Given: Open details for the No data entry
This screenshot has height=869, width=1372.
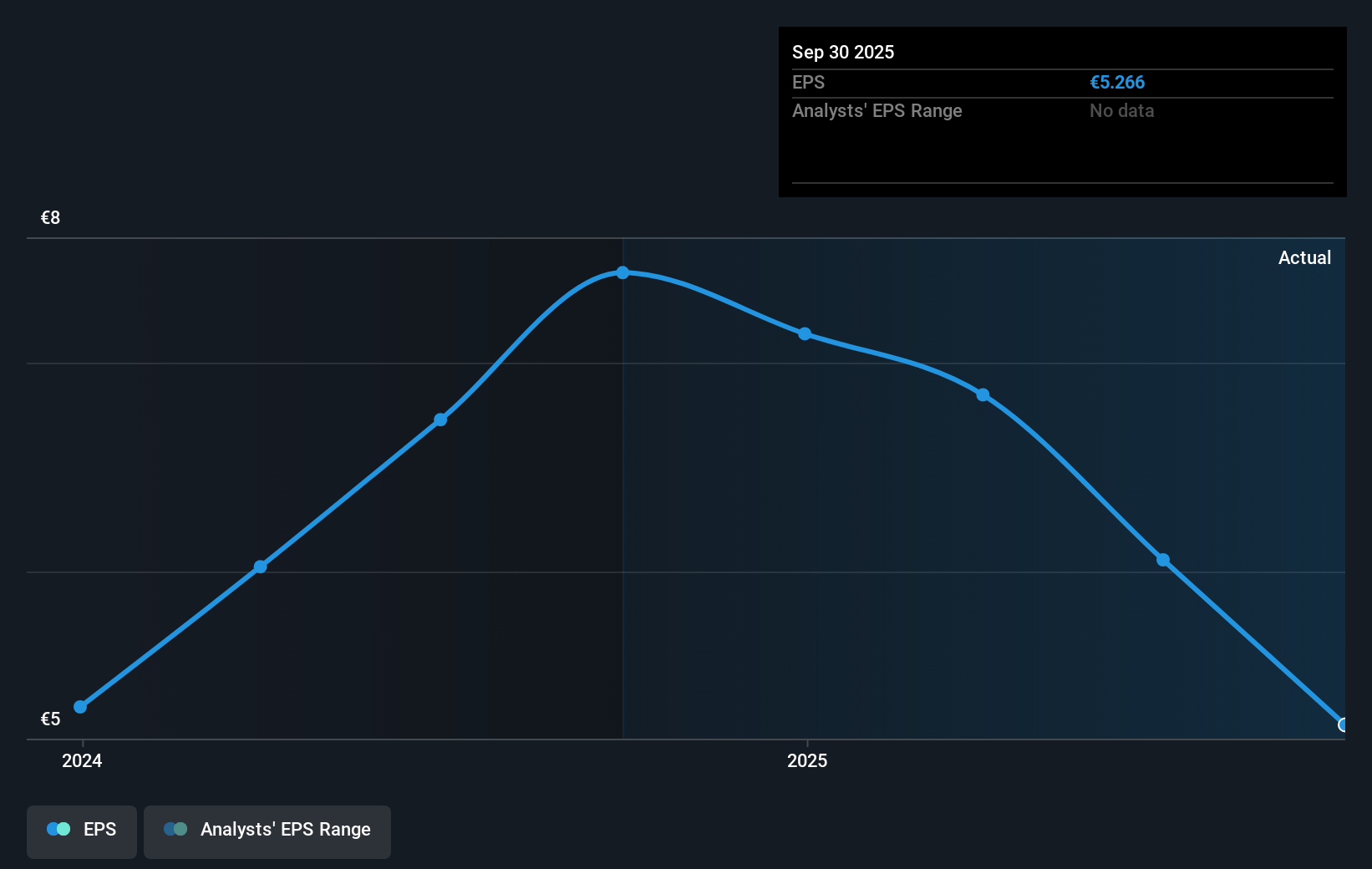Looking at the screenshot, I should point(1121,110).
